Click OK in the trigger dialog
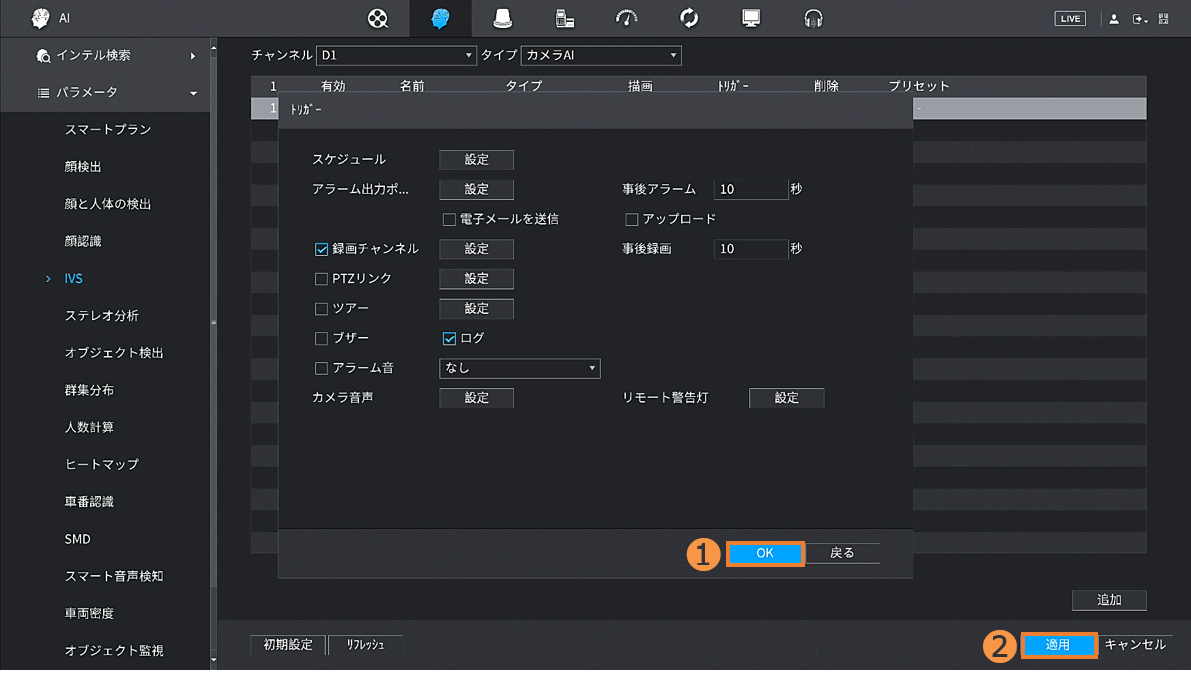This screenshot has height=696, width=1191. point(765,553)
